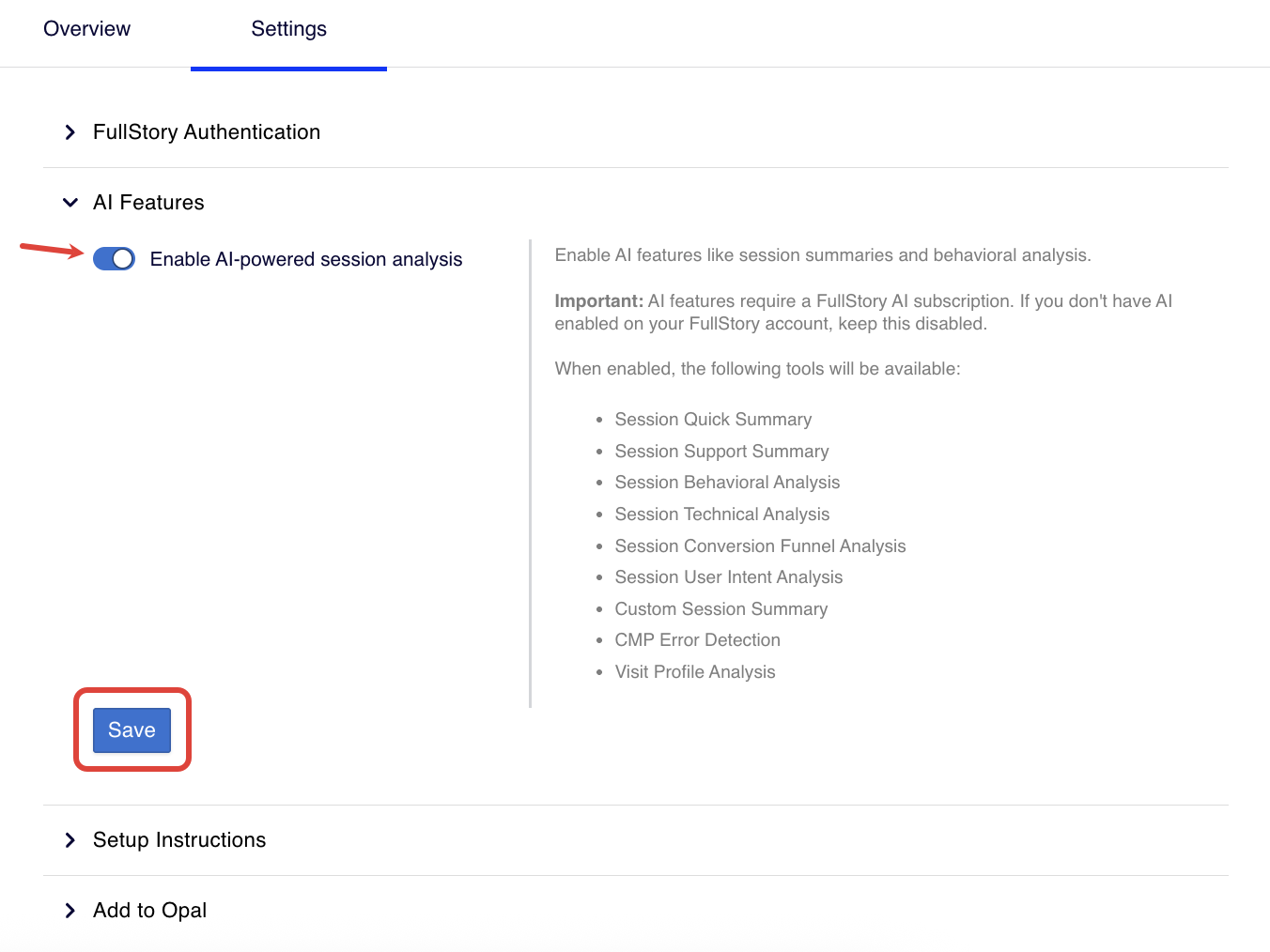This screenshot has height=952, width=1270.
Task: Switch to the Overview tab
Action: tap(86, 29)
